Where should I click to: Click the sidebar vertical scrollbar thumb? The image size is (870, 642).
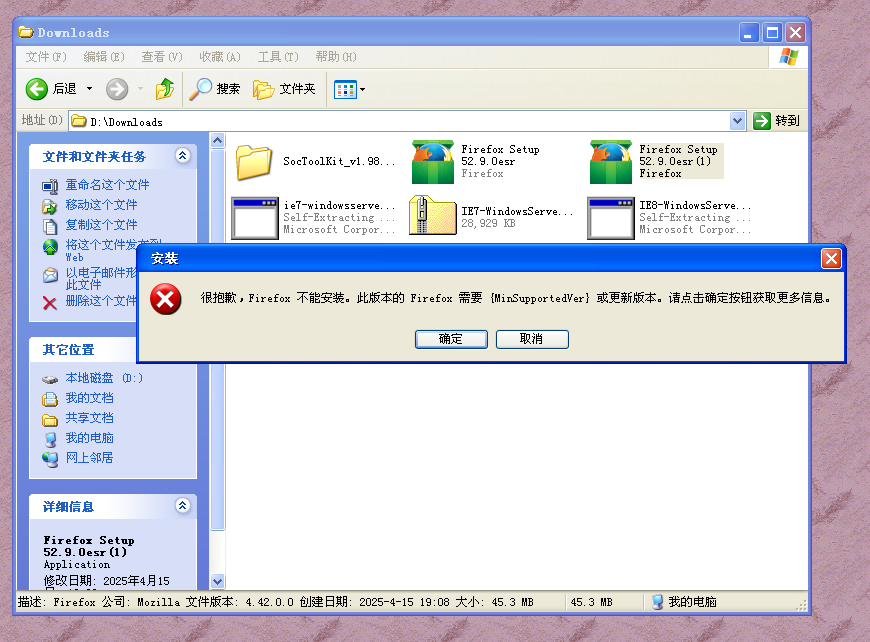[218, 340]
